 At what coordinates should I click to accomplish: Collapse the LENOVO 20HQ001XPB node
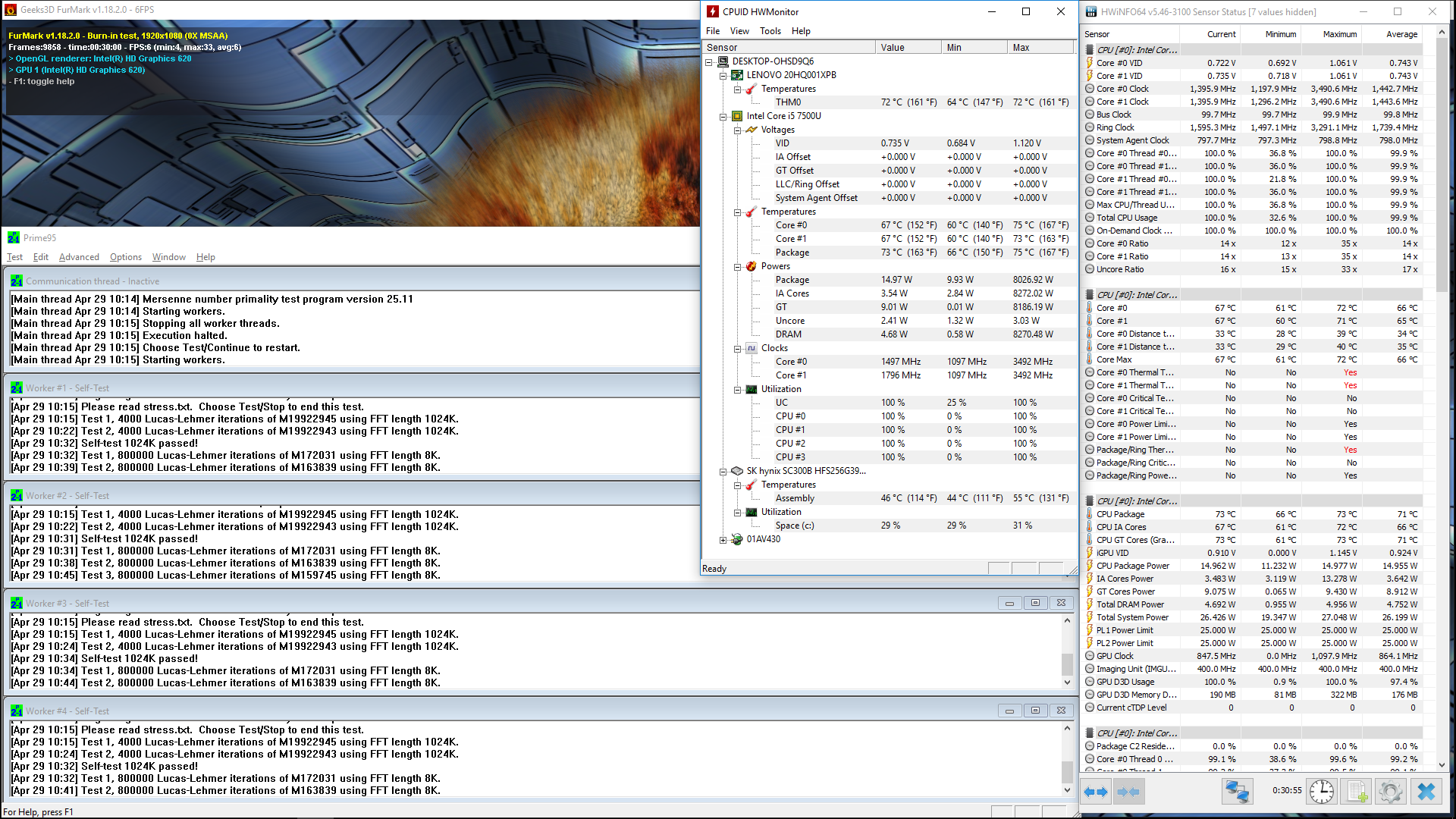(x=723, y=76)
